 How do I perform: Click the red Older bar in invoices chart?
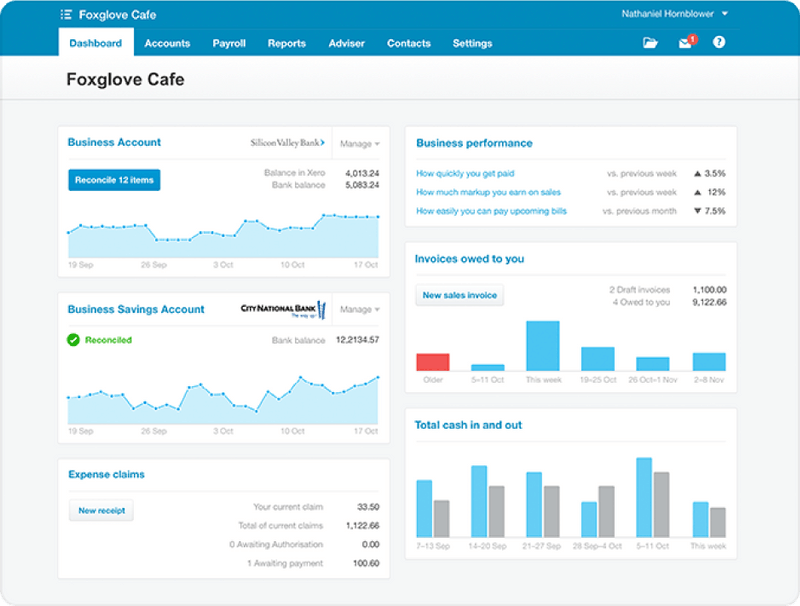[433, 360]
